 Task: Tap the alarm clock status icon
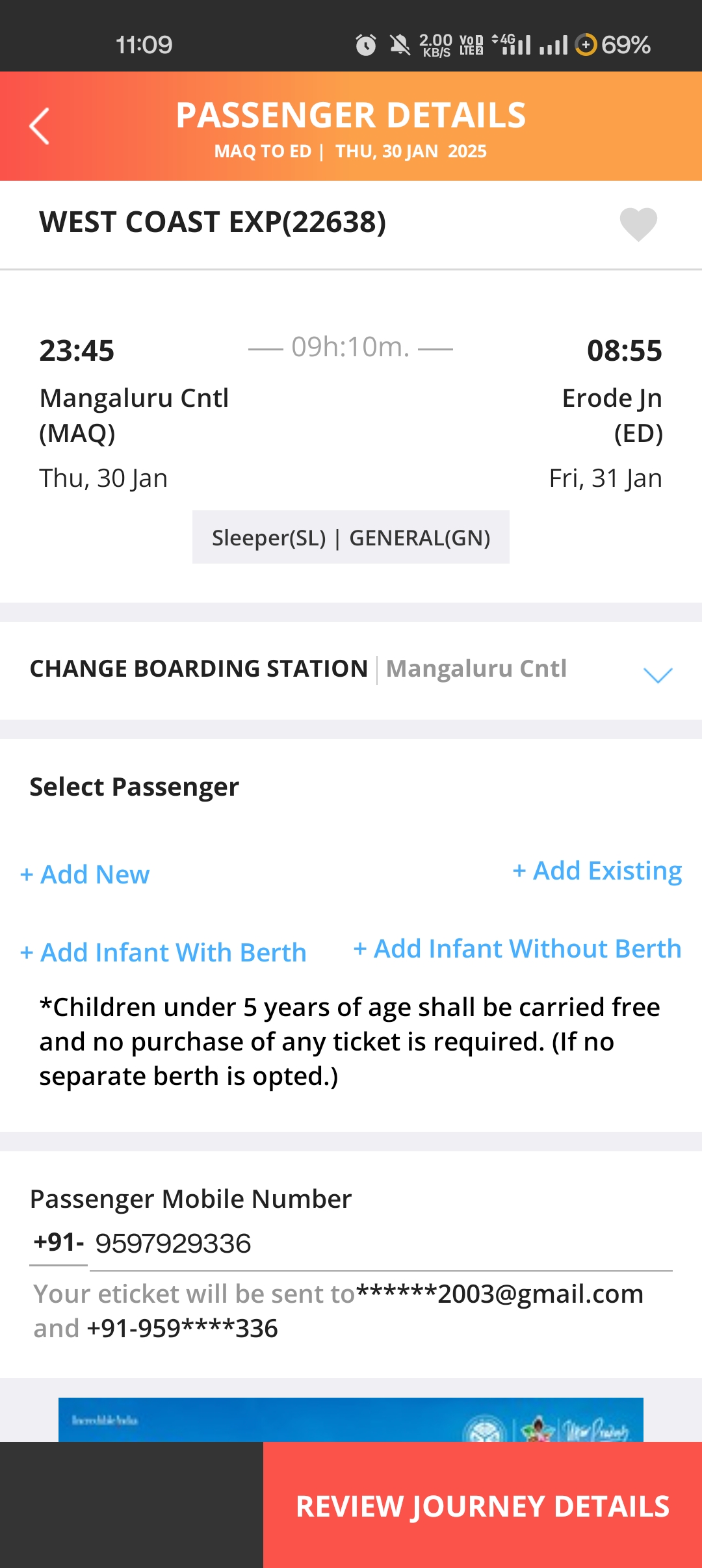click(365, 45)
